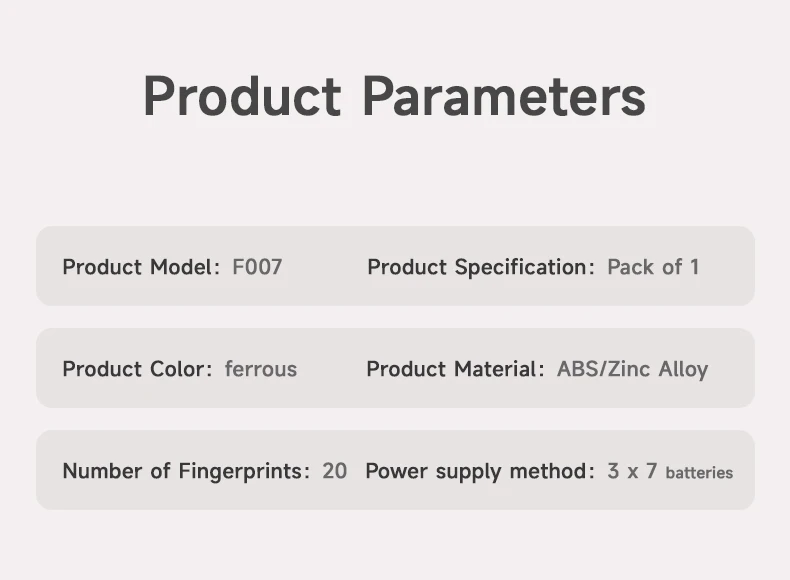790x580 pixels.
Task: Click the digit 1 after "Pack of"
Action: (x=694, y=267)
